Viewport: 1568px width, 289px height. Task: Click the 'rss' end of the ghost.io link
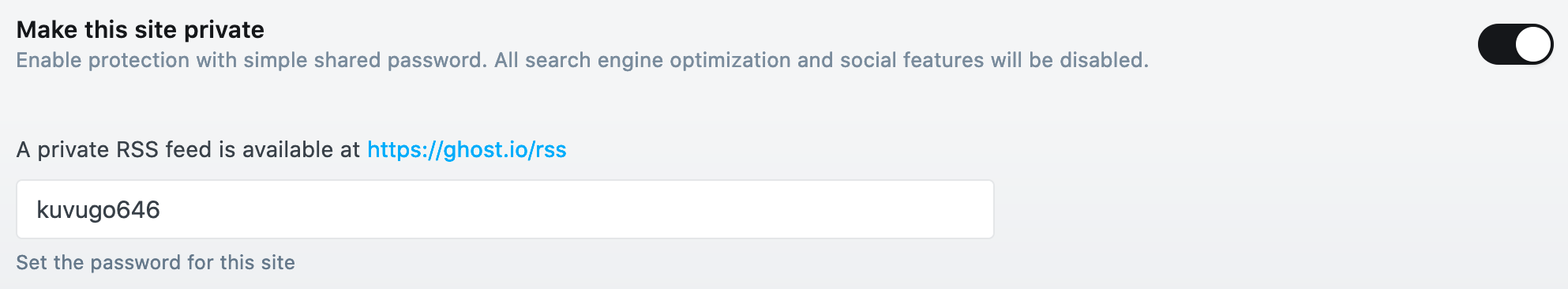(551, 150)
